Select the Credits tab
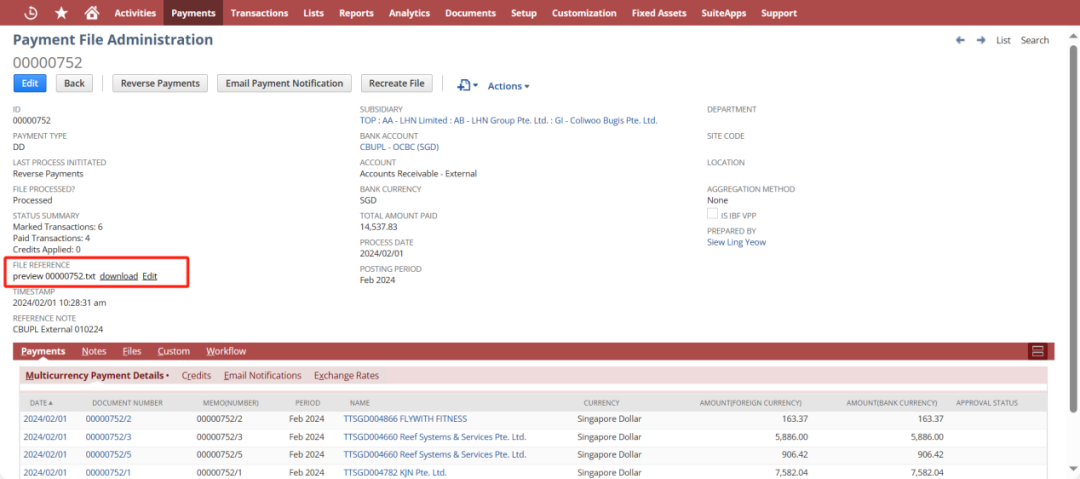This screenshot has height=479, width=1080. [196, 376]
